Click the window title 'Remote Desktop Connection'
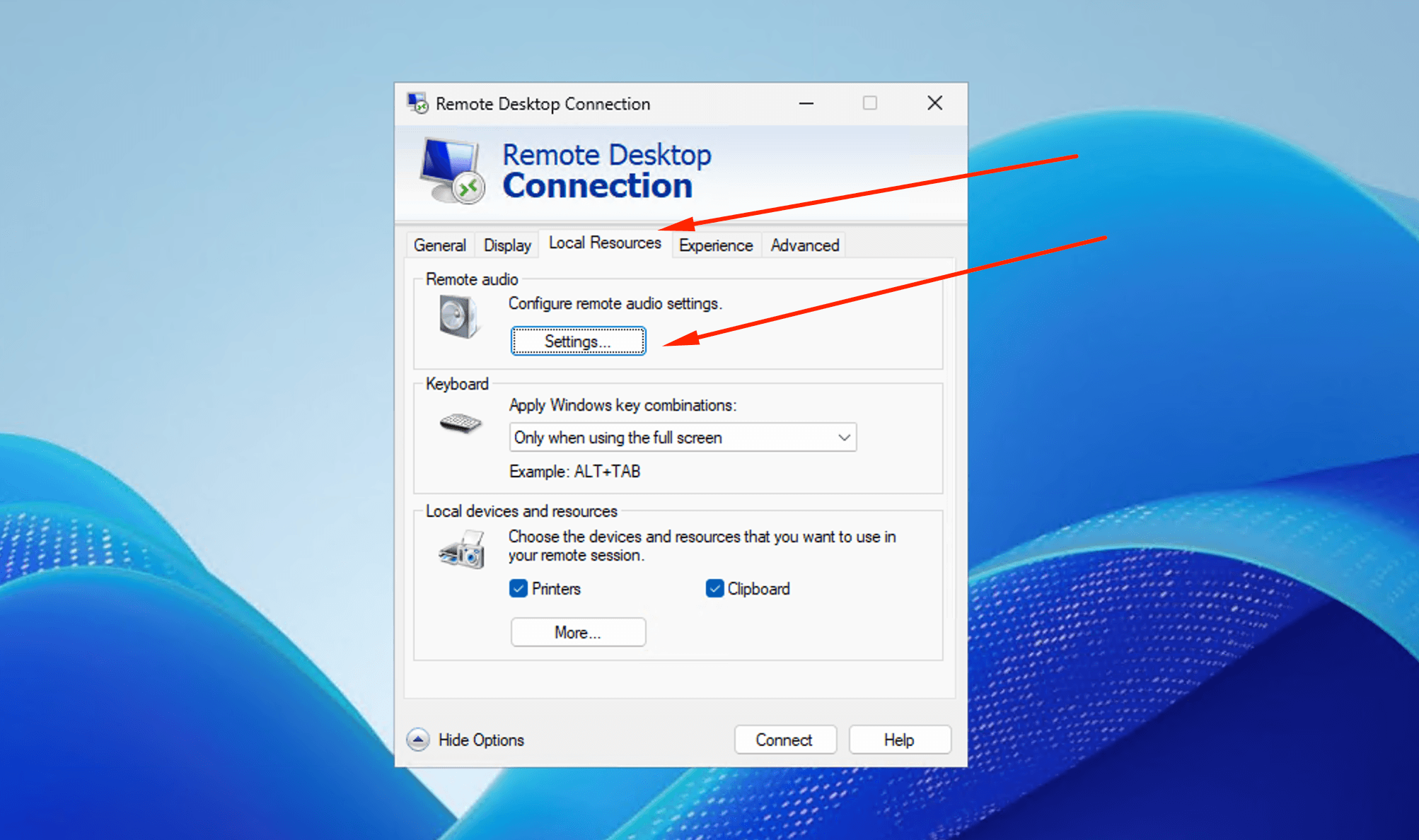Screen dimensions: 1419x840 point(543,104)
